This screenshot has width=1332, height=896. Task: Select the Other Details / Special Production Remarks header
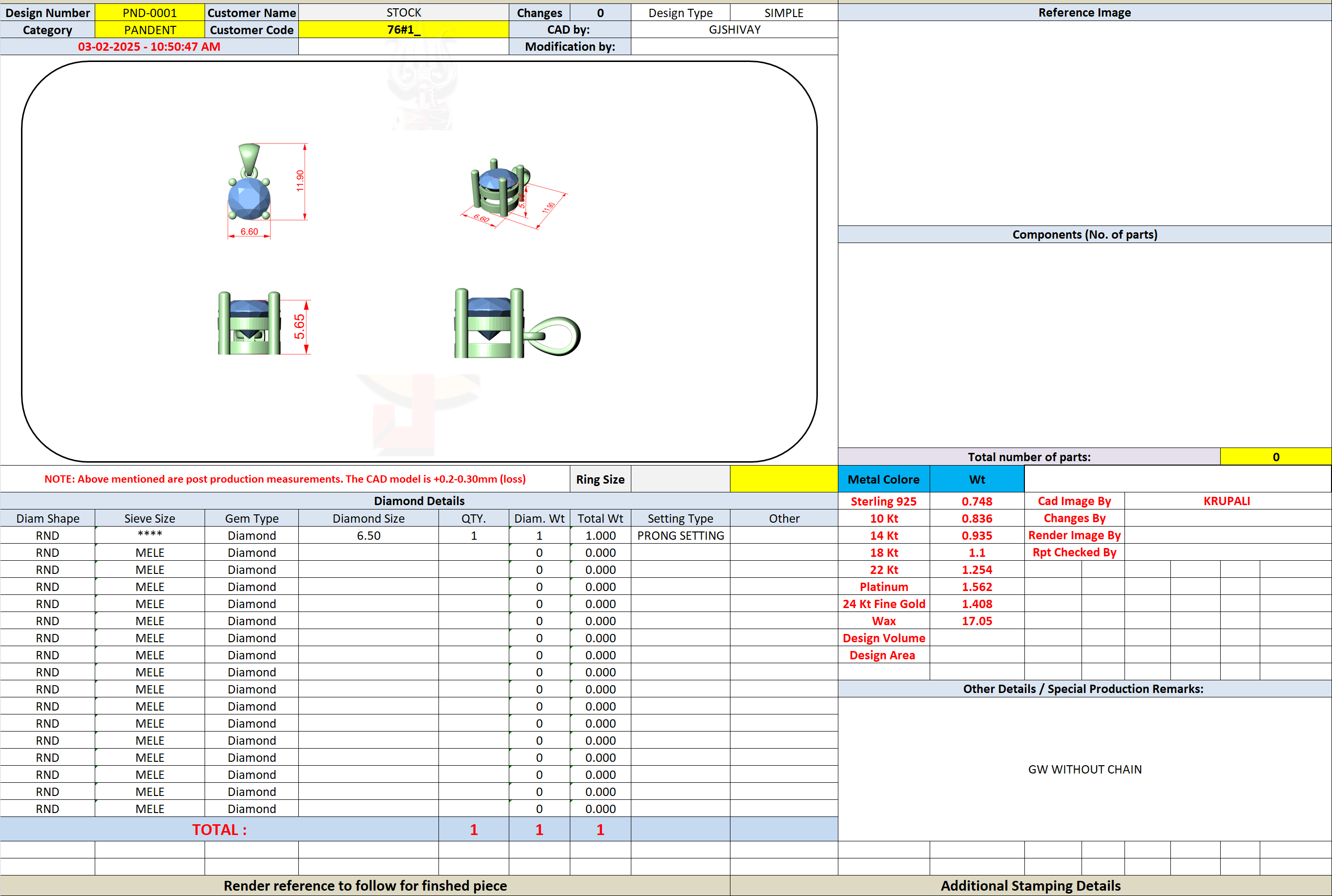(x=1084, y=689)
